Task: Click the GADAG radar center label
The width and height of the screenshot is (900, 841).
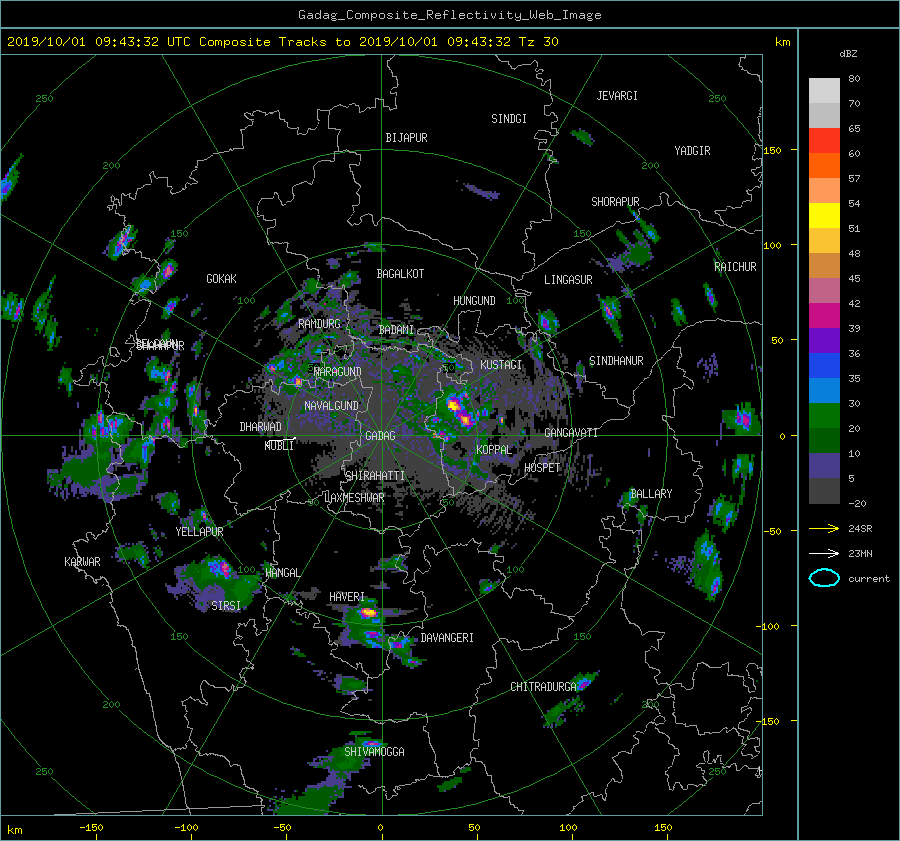Action: pyautogui.click(x=380, y=436)
